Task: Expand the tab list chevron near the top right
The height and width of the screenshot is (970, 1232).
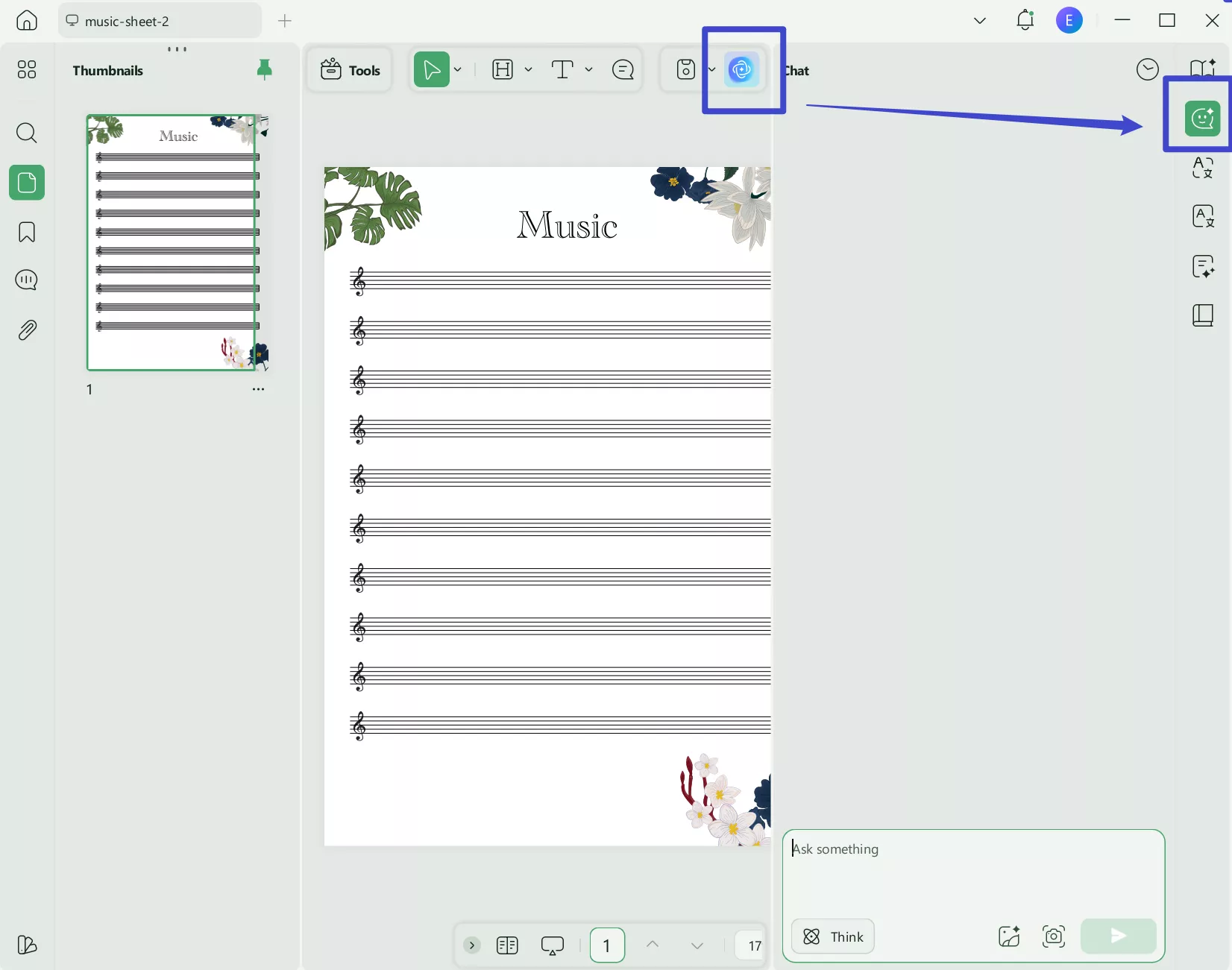Action: point(978,21)
